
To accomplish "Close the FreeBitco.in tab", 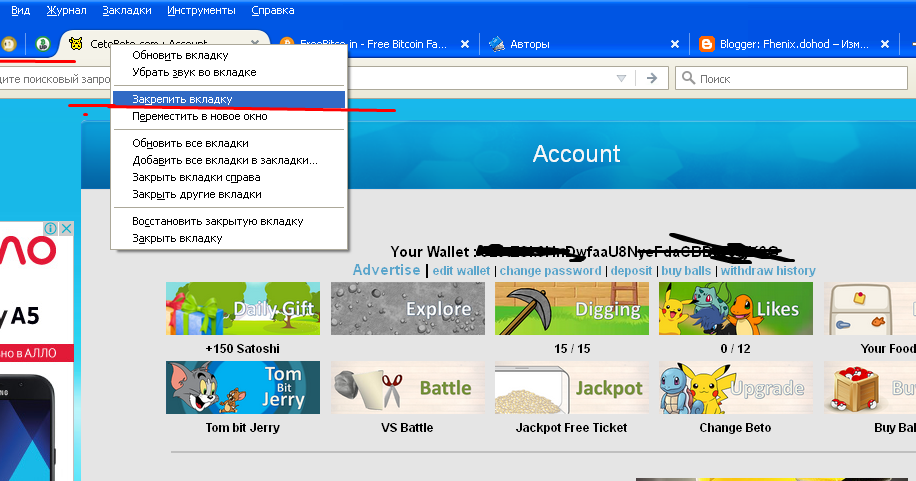I will (x=465, y=44).
